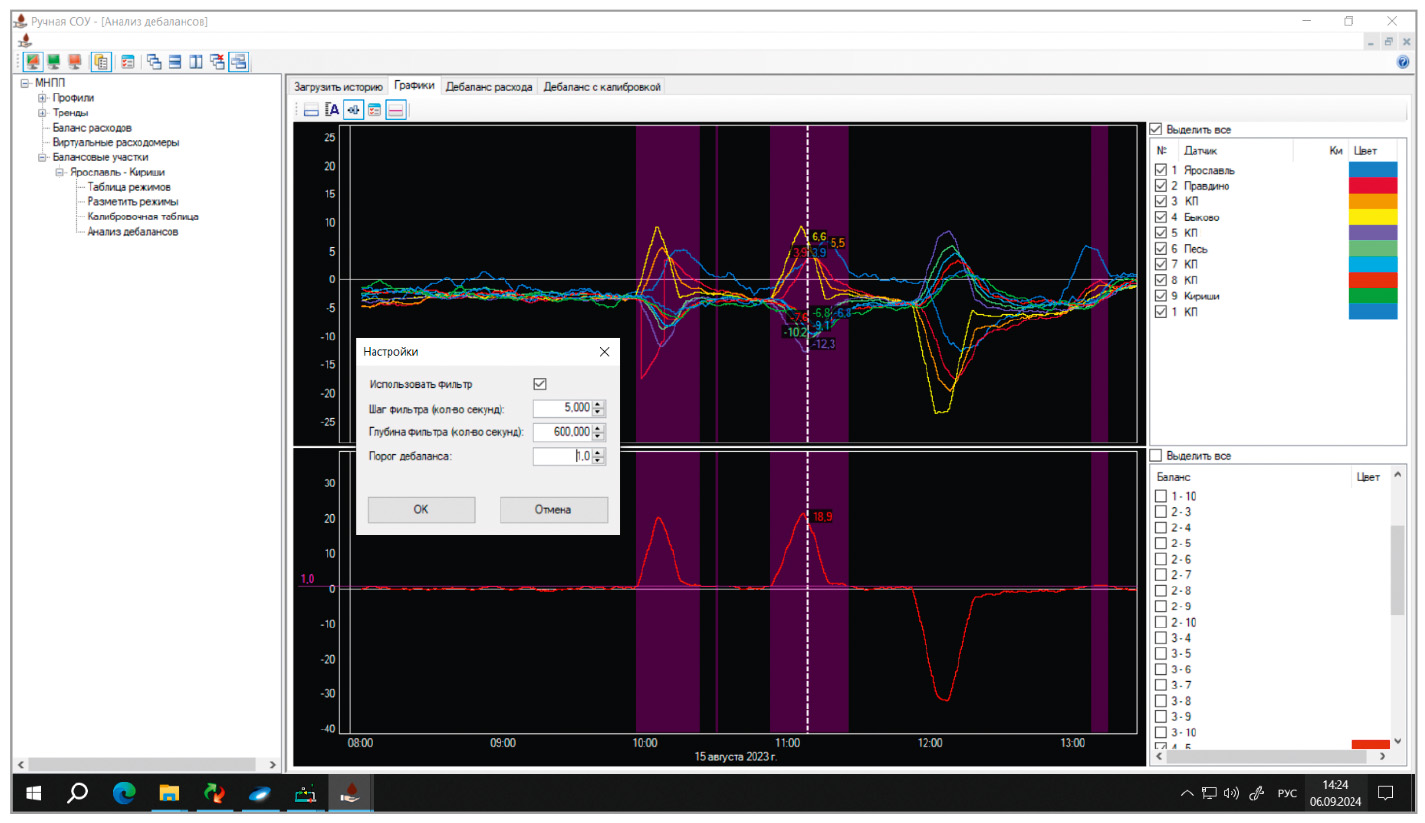Open the 'Загрузить историю' tab
Viewport: 1425px width, 823px height.
point(337,87)
